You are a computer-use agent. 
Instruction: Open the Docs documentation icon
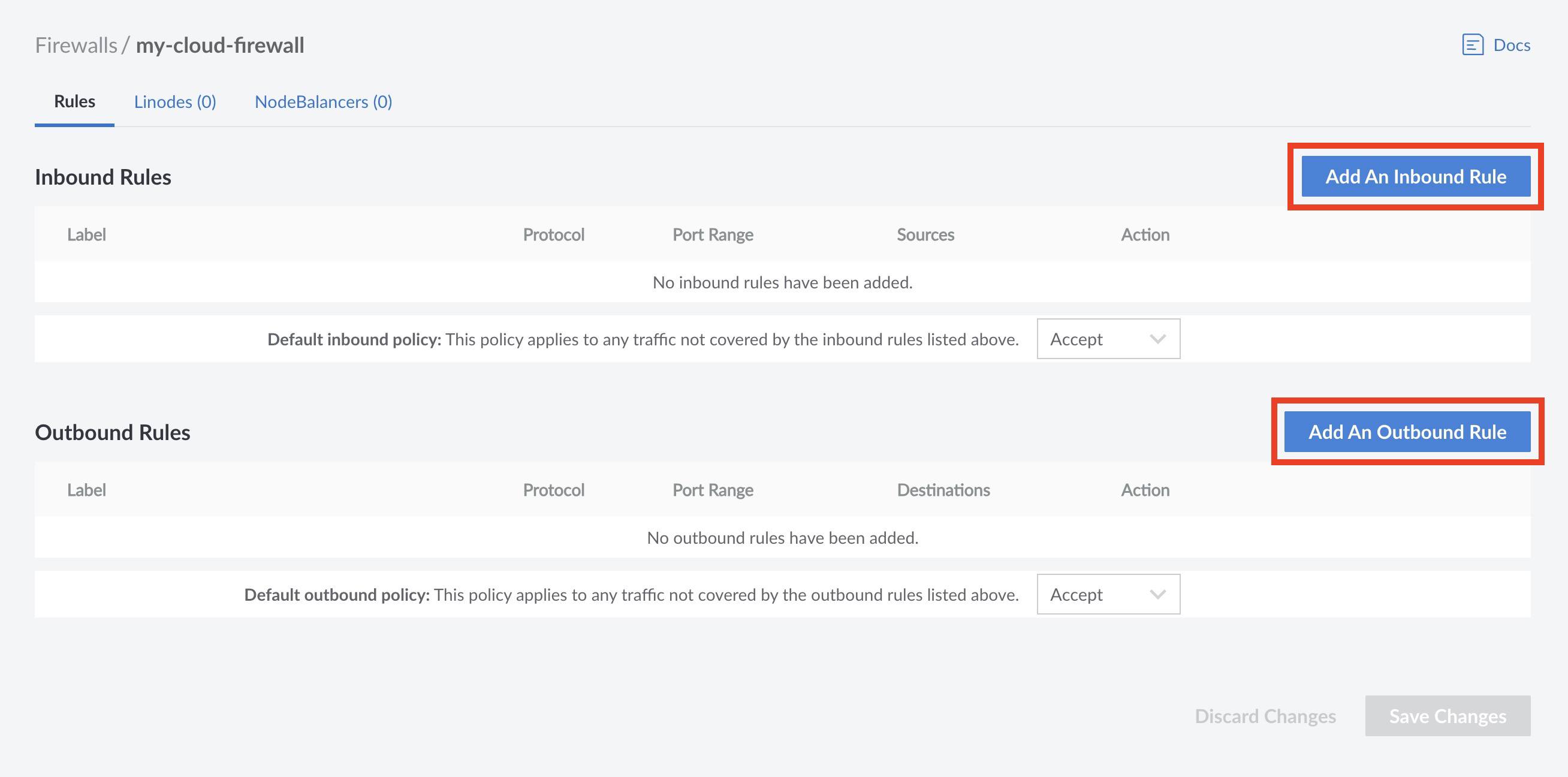pyautogui.click(x=1473, y=44)
